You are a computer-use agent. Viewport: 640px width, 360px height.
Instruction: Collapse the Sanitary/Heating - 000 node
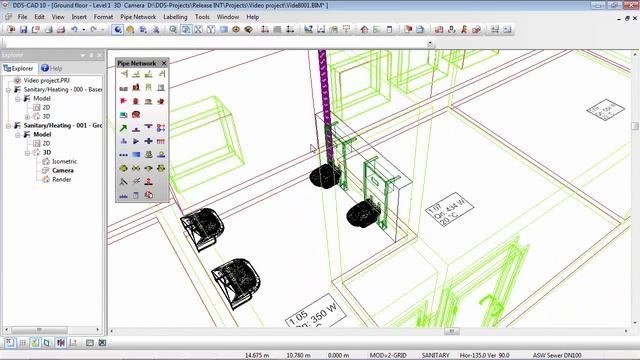point(8,90)
